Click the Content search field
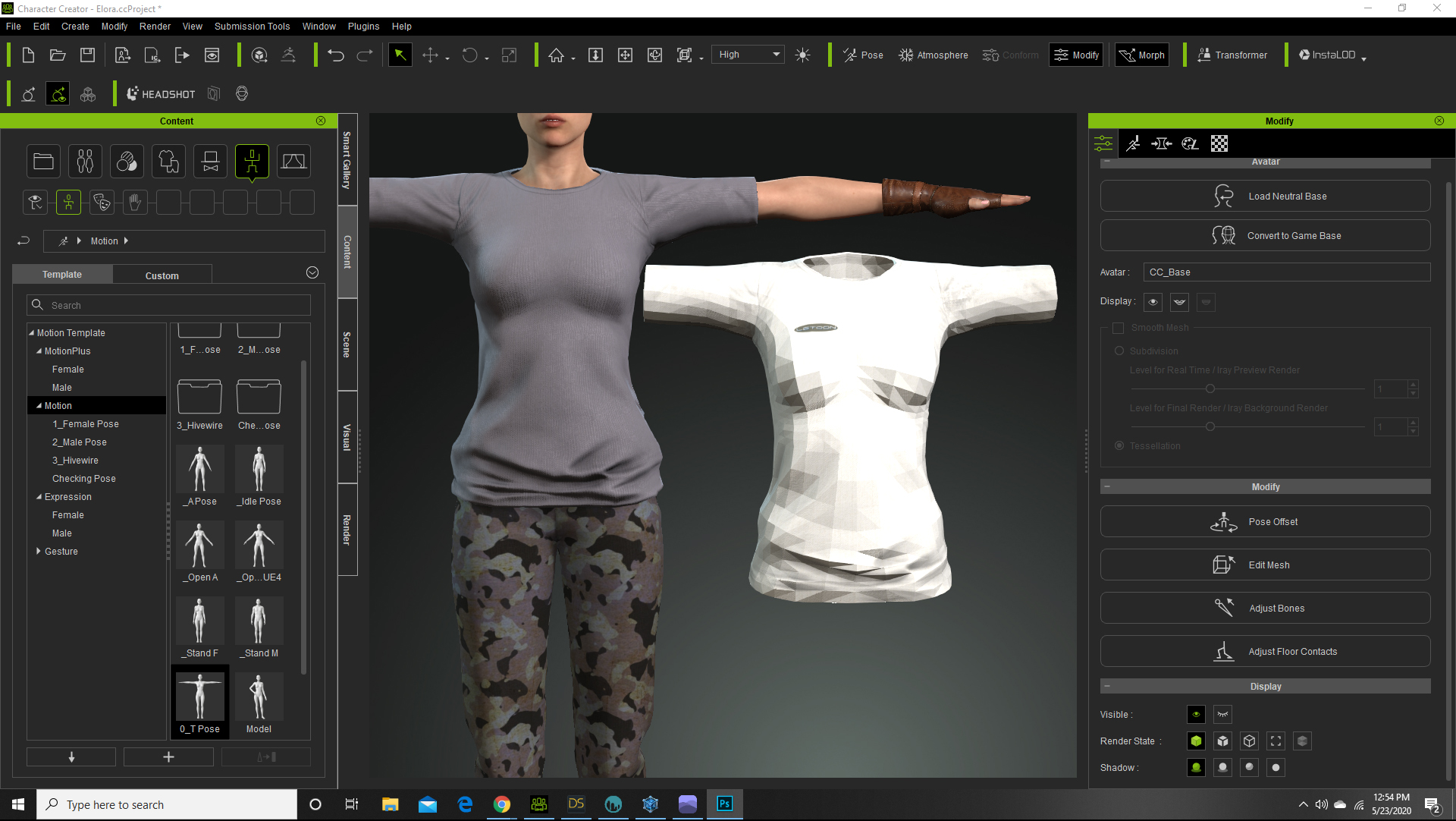Screen dimensions: 1456x821 coord(168,305)
